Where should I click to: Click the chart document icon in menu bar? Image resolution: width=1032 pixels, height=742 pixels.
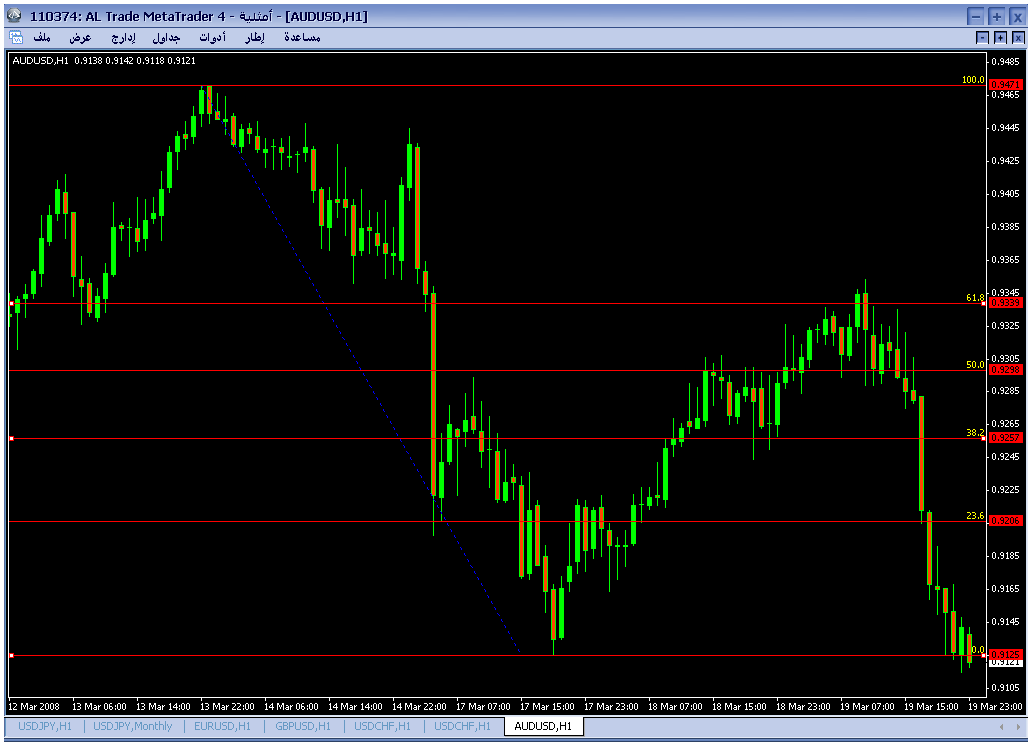click(16, 38)
